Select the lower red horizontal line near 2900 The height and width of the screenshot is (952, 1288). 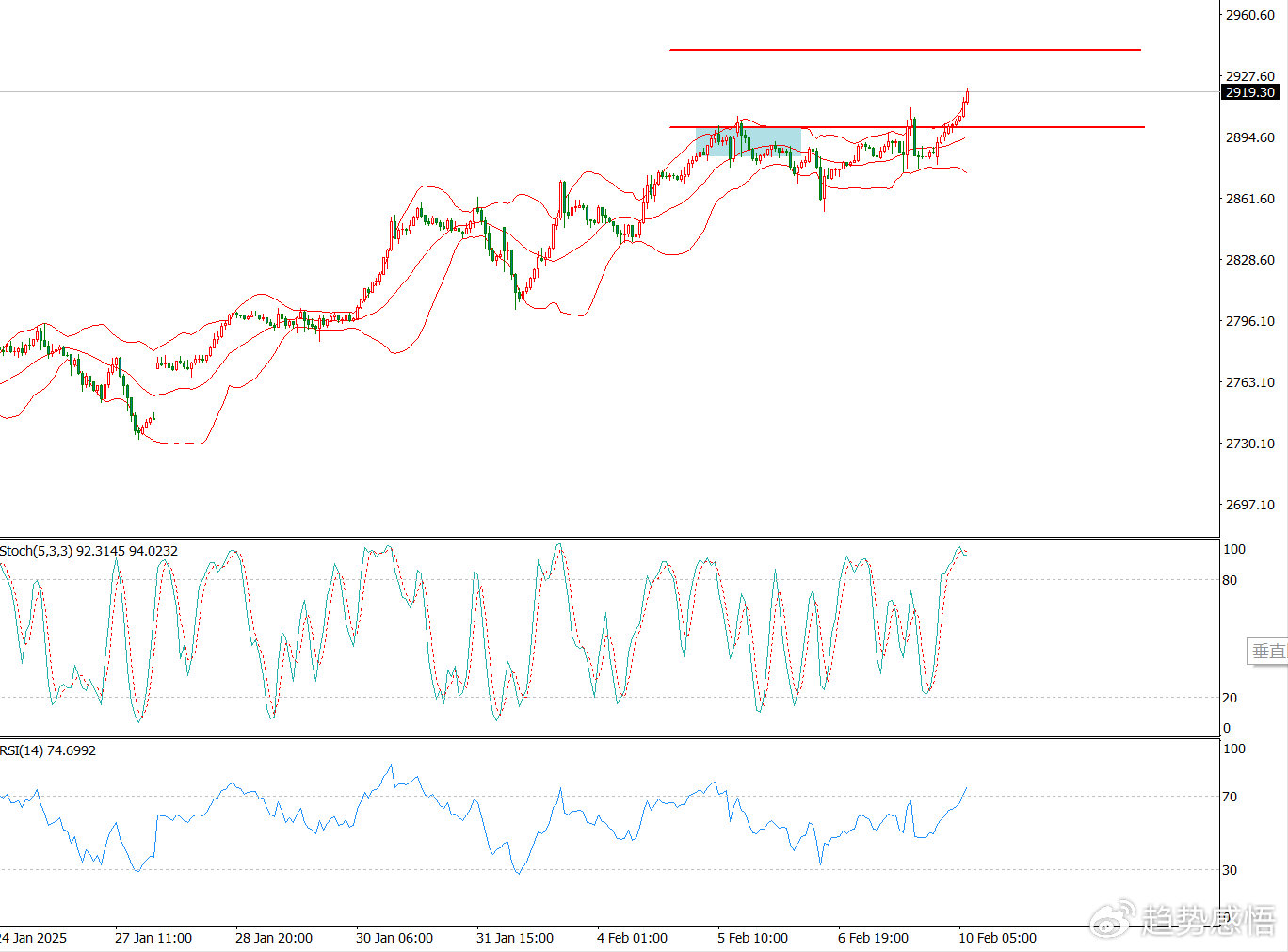(x=907, y=126)
